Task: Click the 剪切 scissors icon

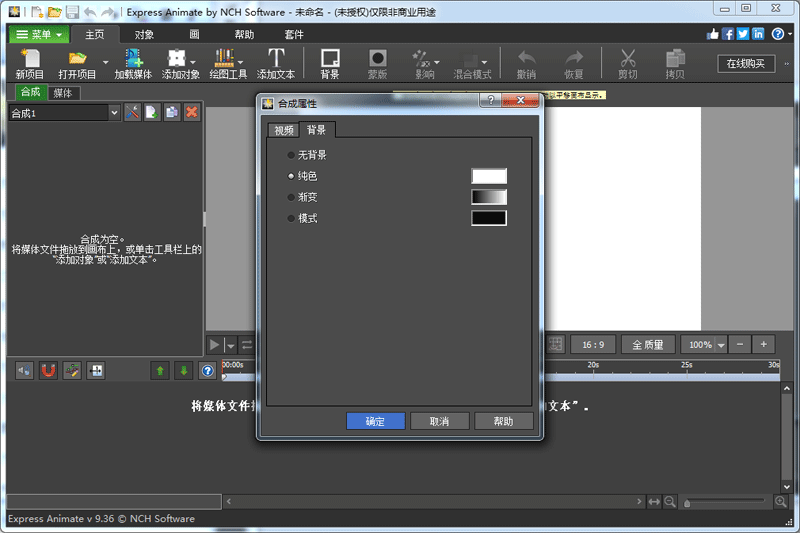Action: point(628,63)
